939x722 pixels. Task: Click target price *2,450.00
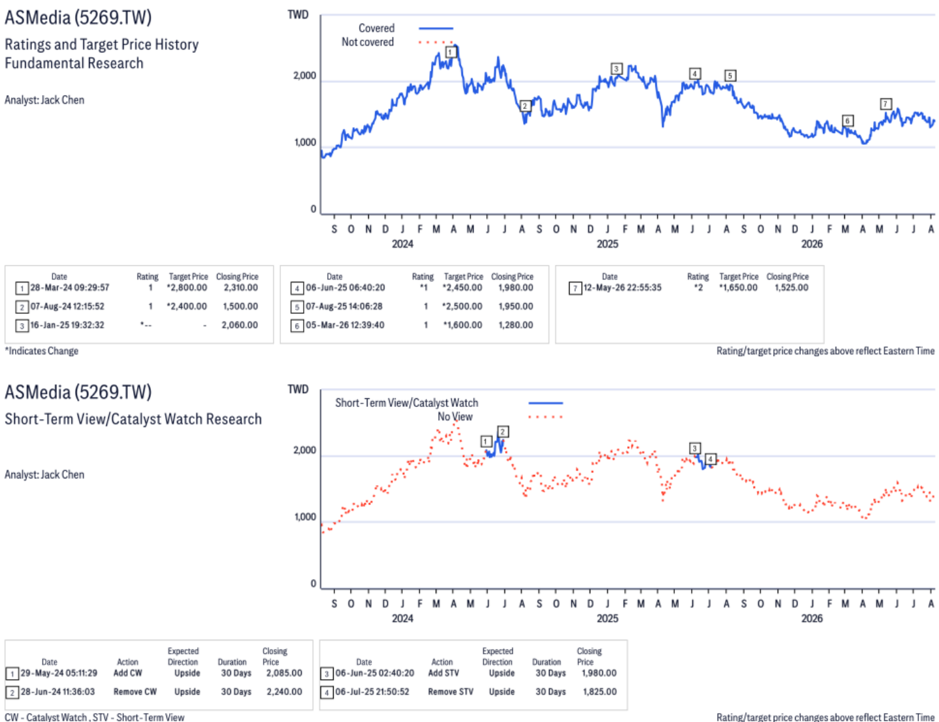tap(462, 288)
